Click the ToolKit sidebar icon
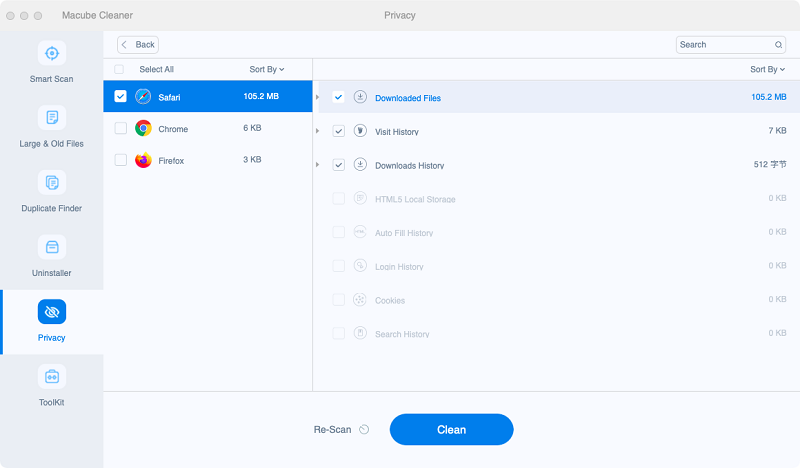This screenshot has width=800, height=468. tap(52, 377)
